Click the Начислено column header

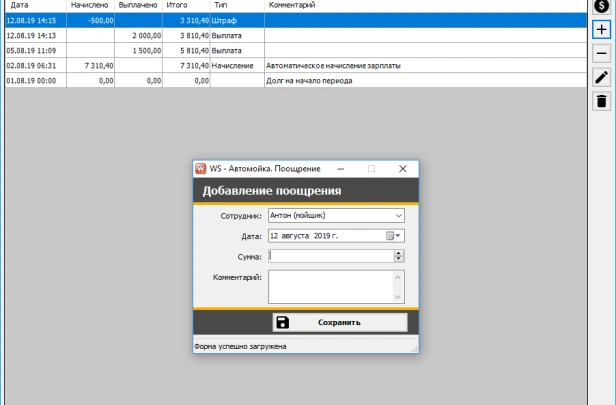pyautogui.click(x=89, y=5)
